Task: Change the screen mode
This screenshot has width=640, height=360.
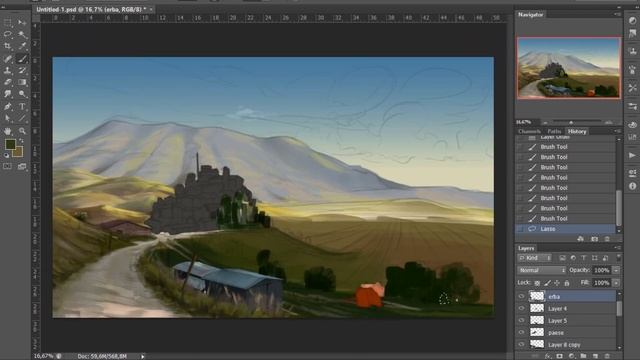Action: [22, 166]
